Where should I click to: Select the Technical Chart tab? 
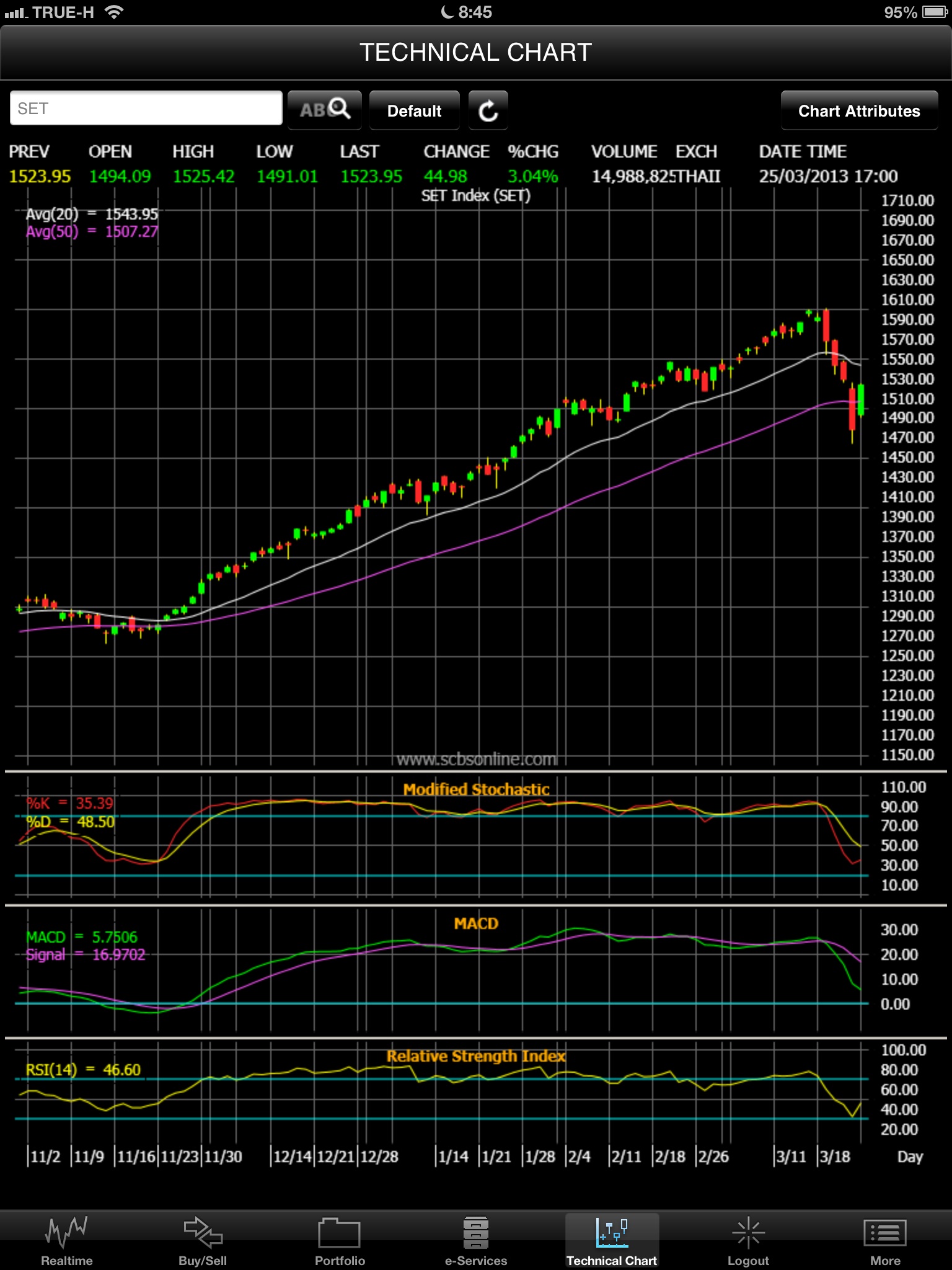(612, 1240)
